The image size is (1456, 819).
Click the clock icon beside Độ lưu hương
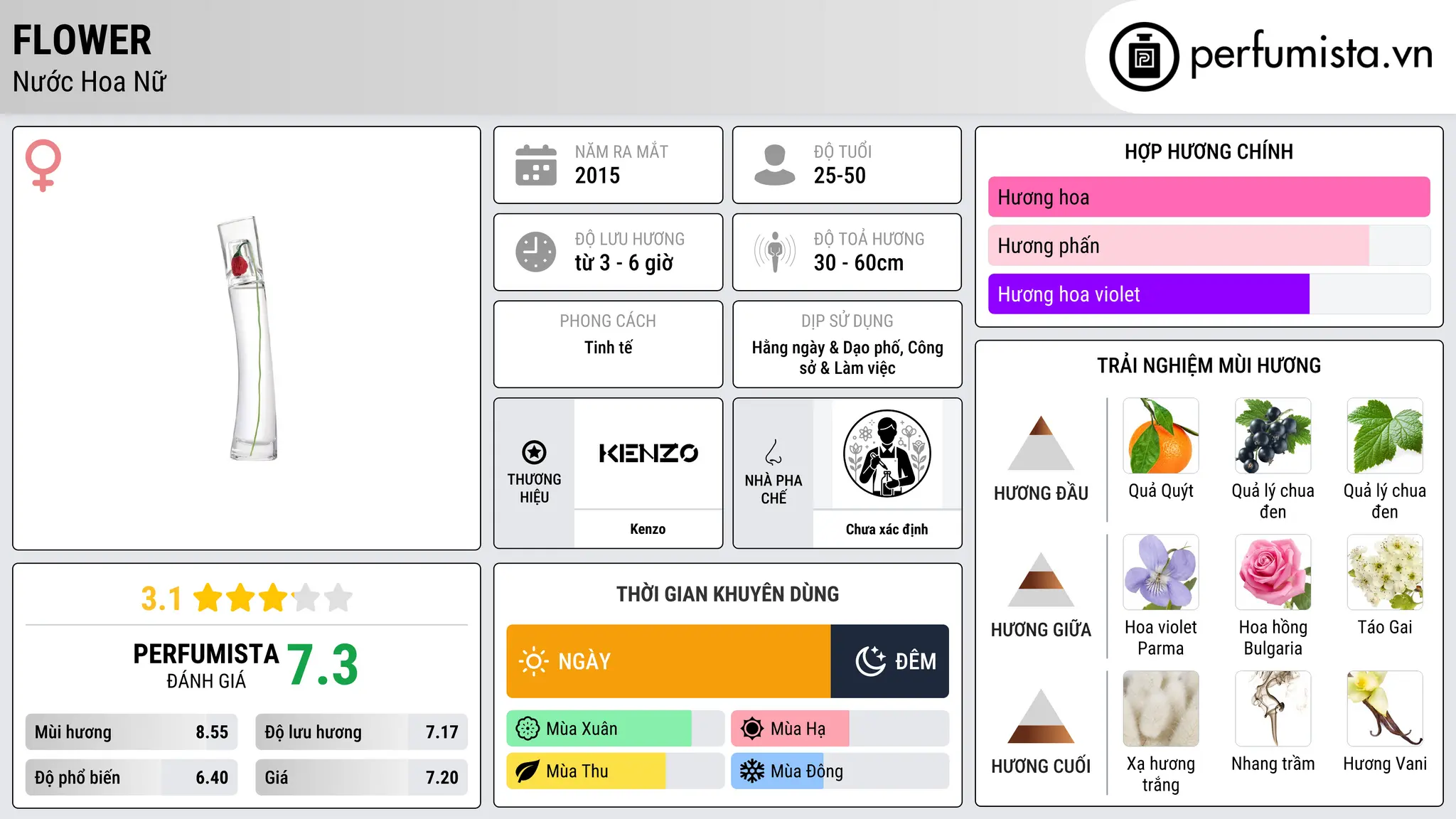536,252
